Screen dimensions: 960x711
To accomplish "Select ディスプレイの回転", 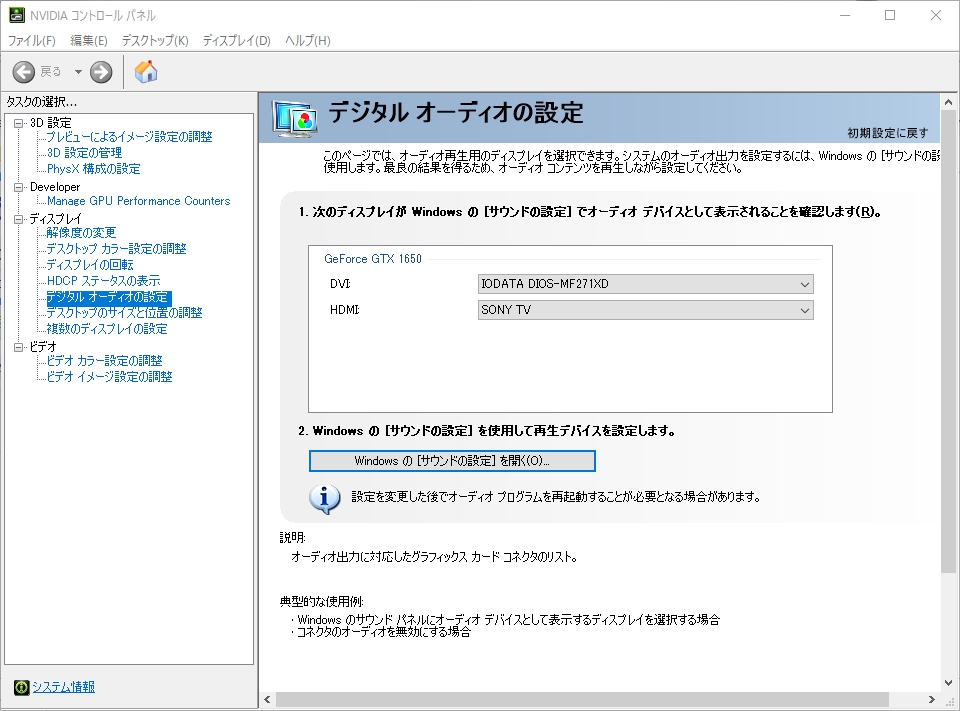I will pyautogui.click(x=90, y=265).
